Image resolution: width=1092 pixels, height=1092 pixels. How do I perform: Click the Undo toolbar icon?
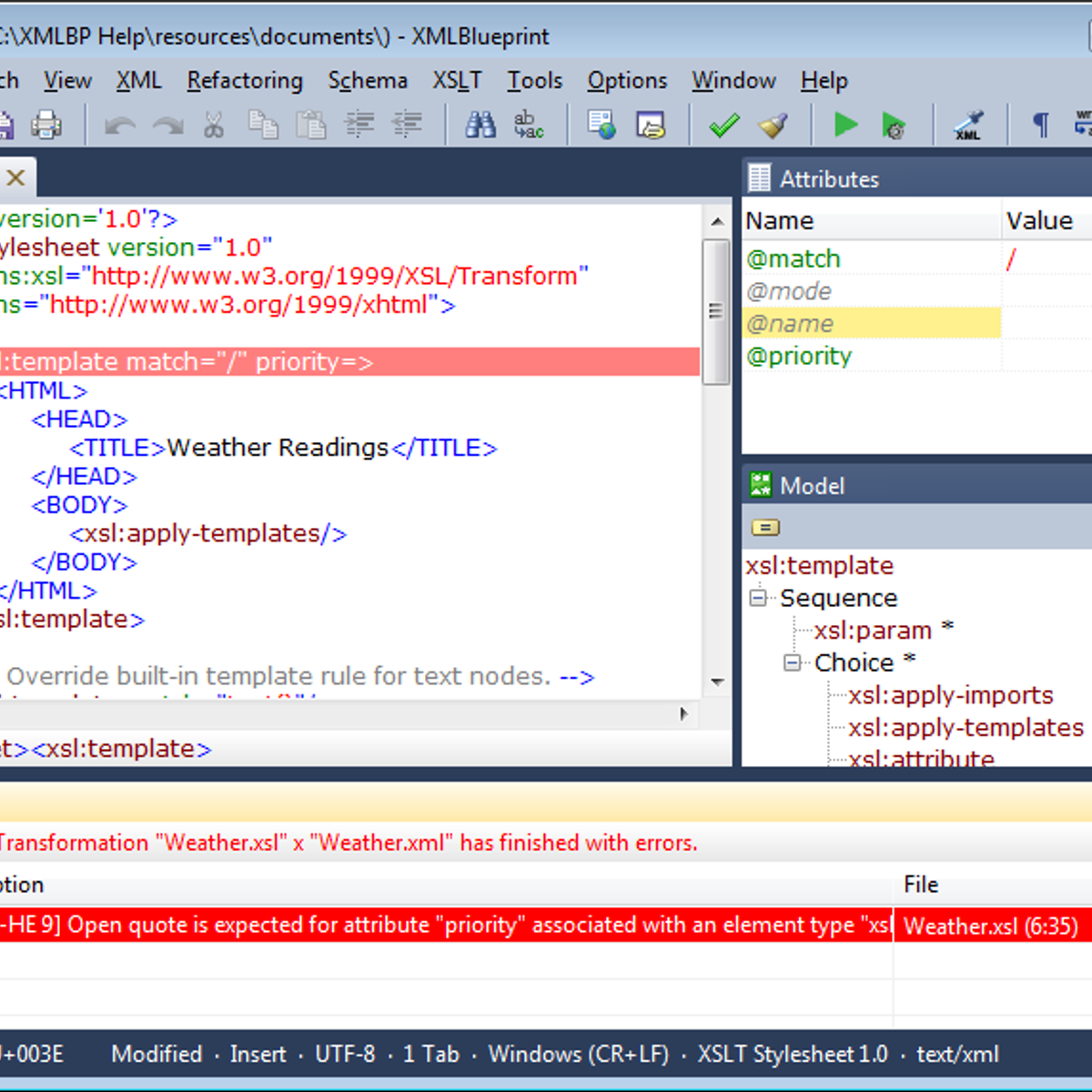(118, 125)
